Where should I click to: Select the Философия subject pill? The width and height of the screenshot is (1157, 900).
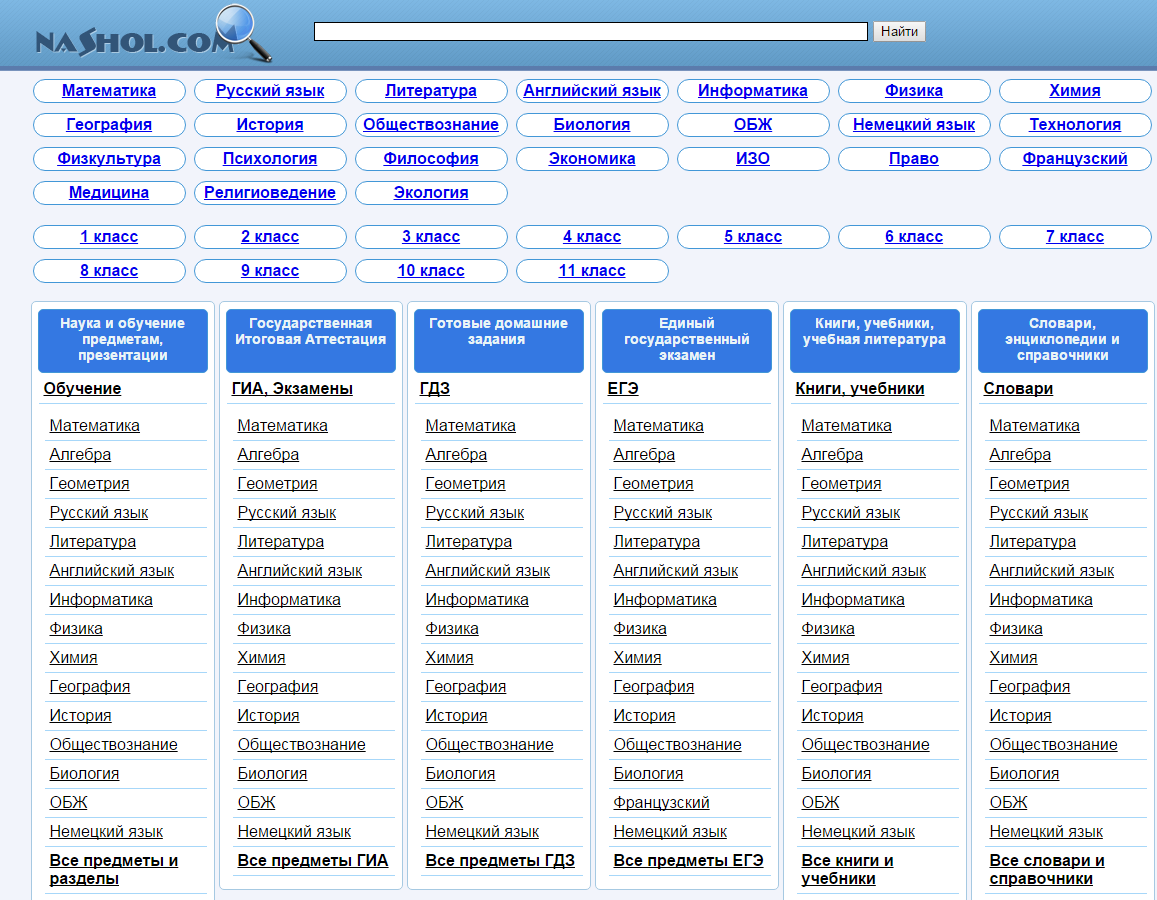[431, 159]
